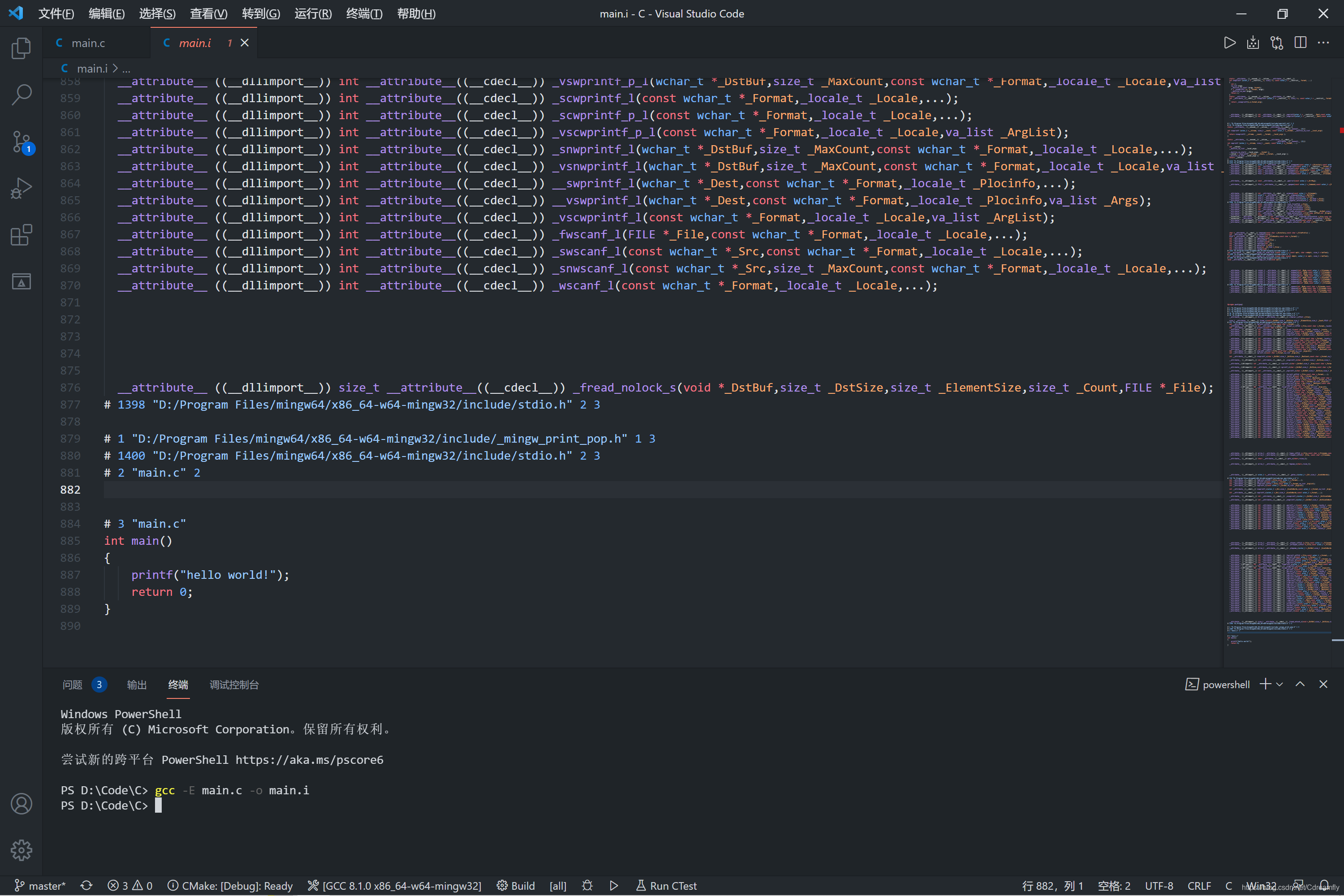Open the Explorer view in the activity bar
The height and width of the screenshot is (896, 1344).
coord(21,48)
